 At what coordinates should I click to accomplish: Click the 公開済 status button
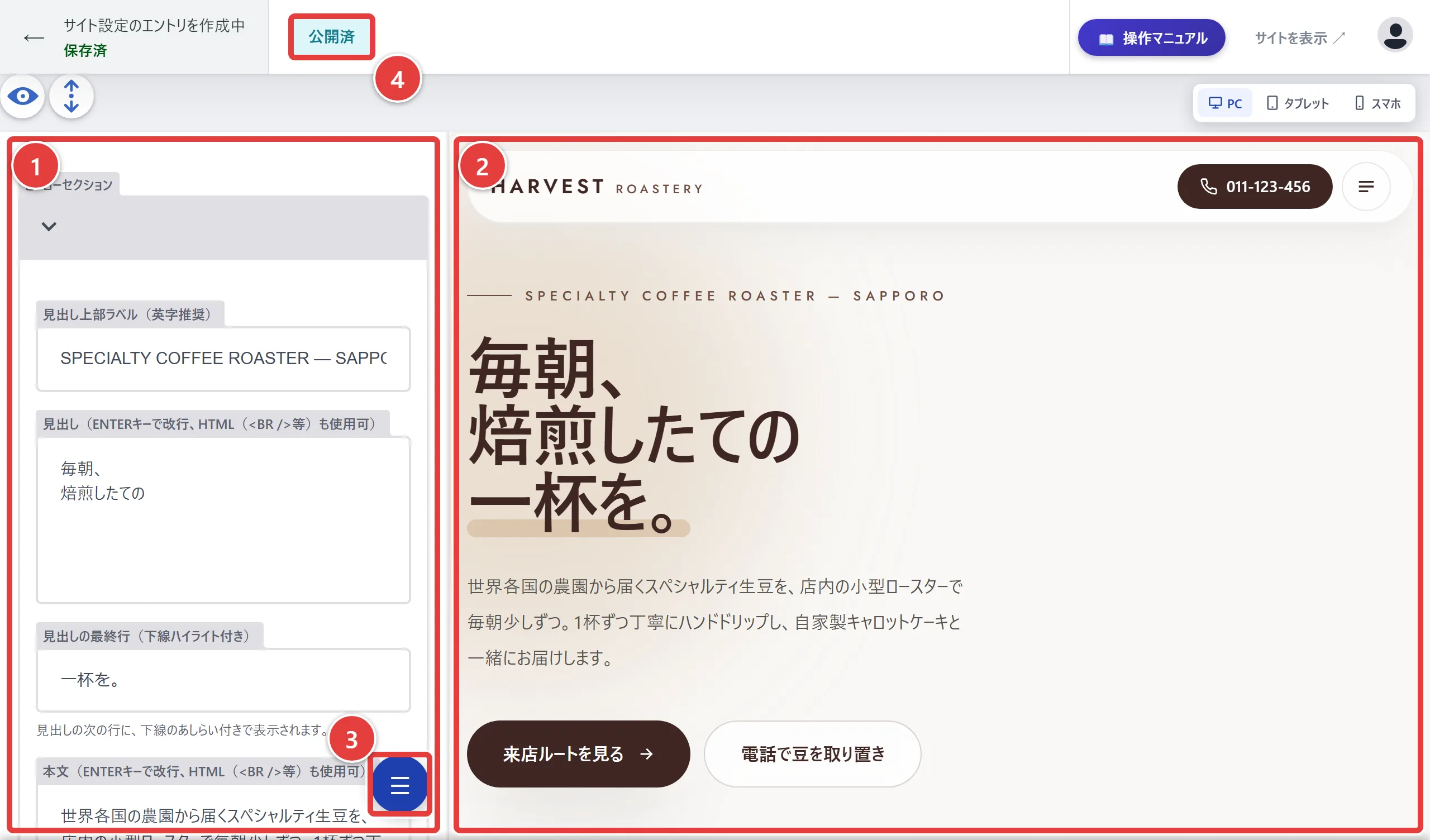(x=331, y=37)
